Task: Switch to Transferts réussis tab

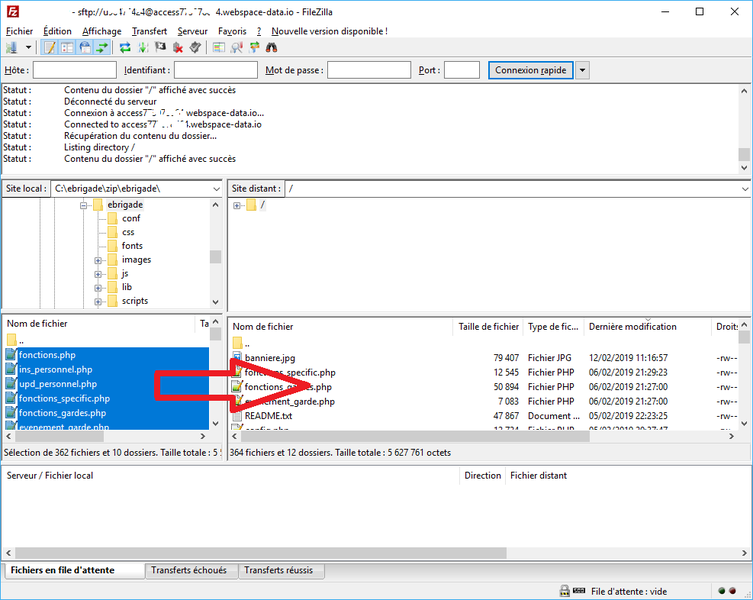Action: point(279,570)
